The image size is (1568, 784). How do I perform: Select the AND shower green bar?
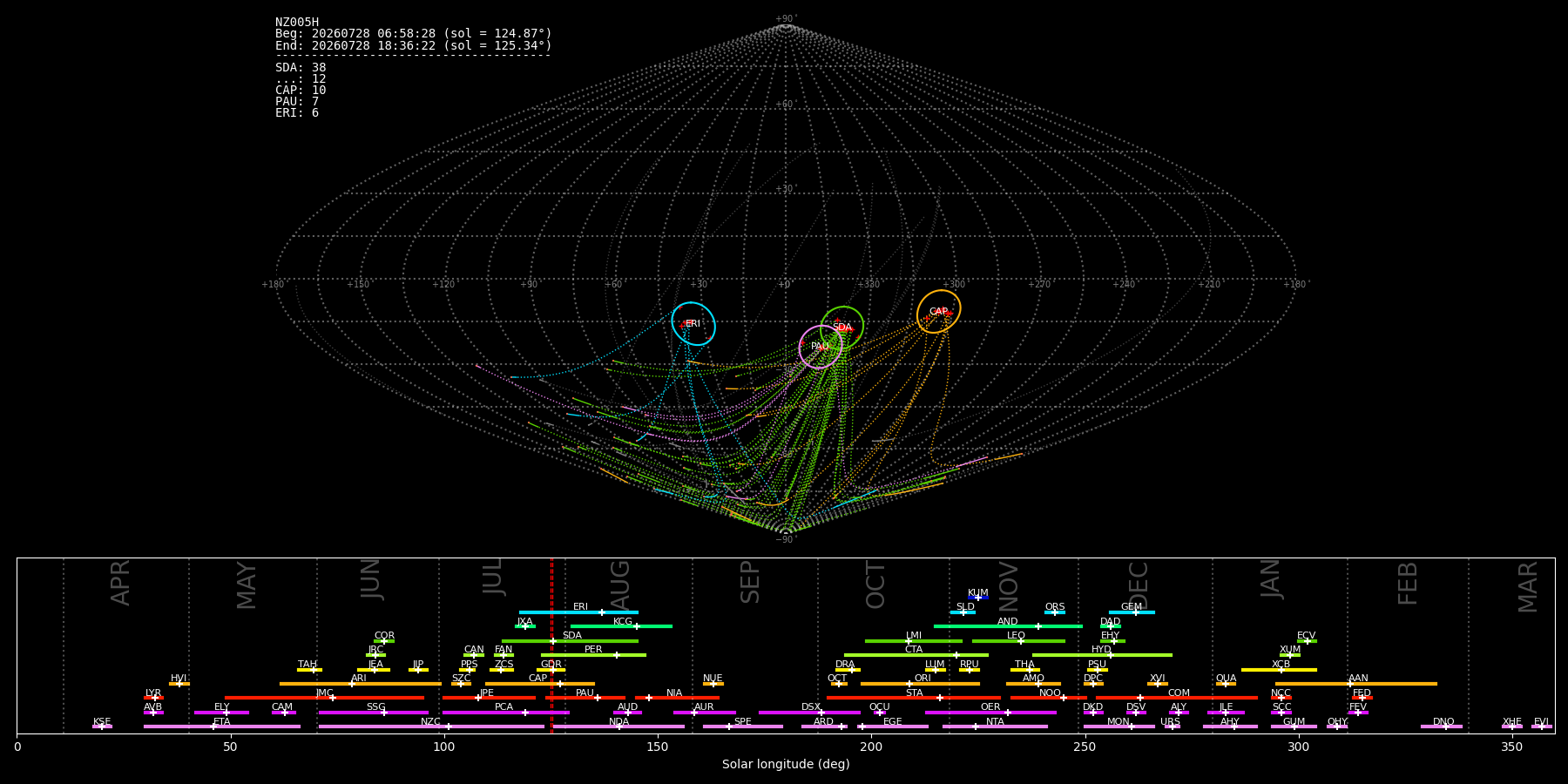pyautogui.click(x=1008, y=626)
